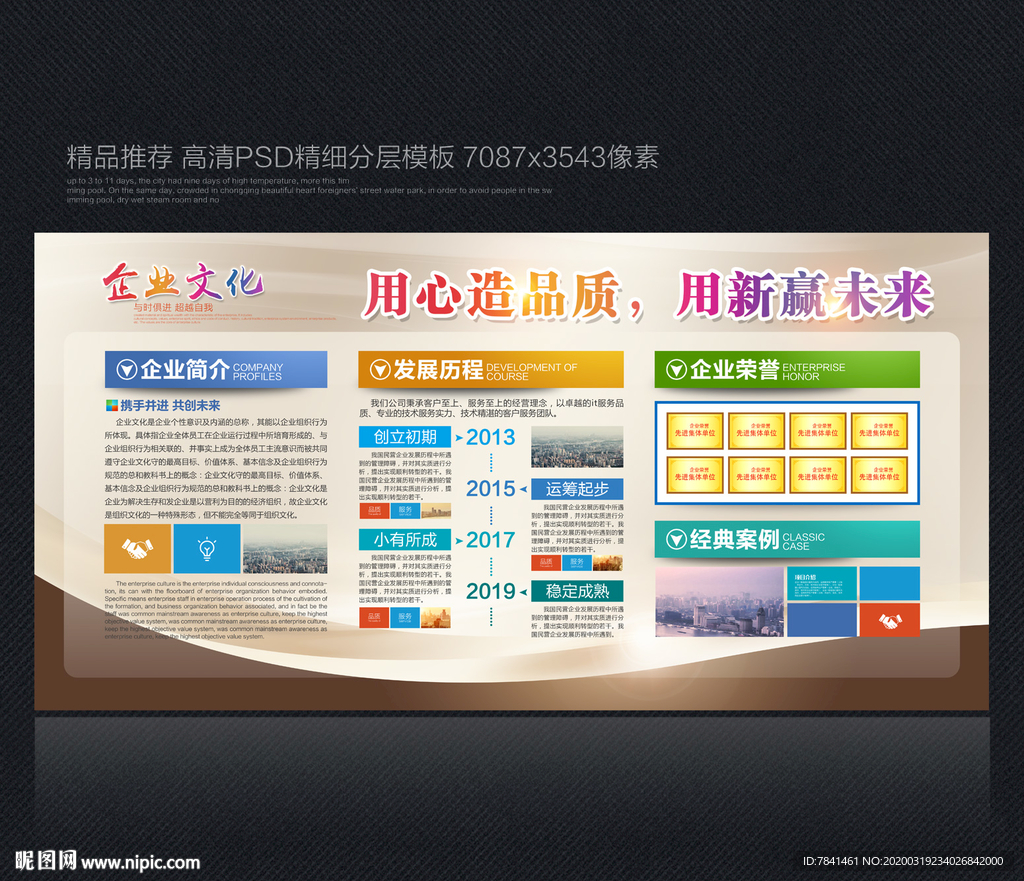Click the 2019 timeline year
The width and height of the screenshot is (1024, 881).
tap(490, 591)
